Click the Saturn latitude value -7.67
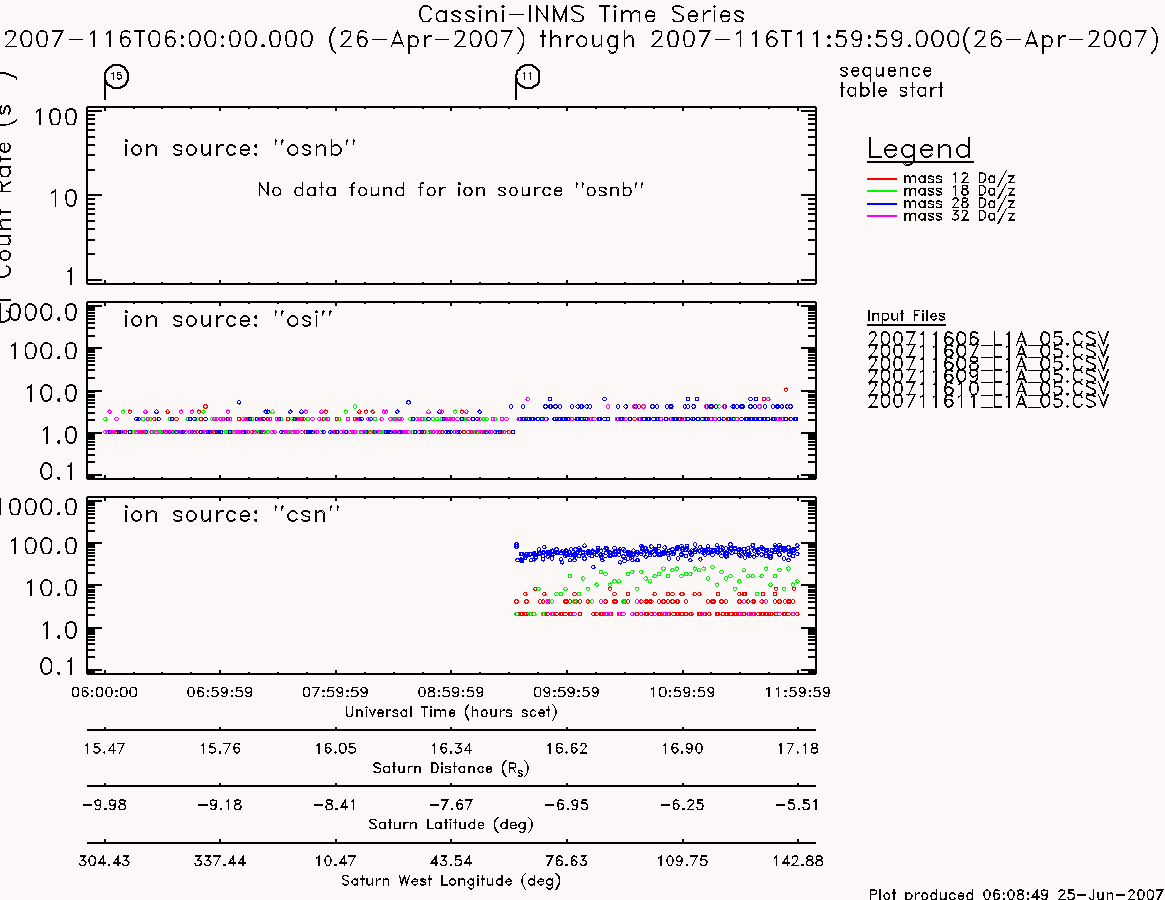 [x=451, y=805]
